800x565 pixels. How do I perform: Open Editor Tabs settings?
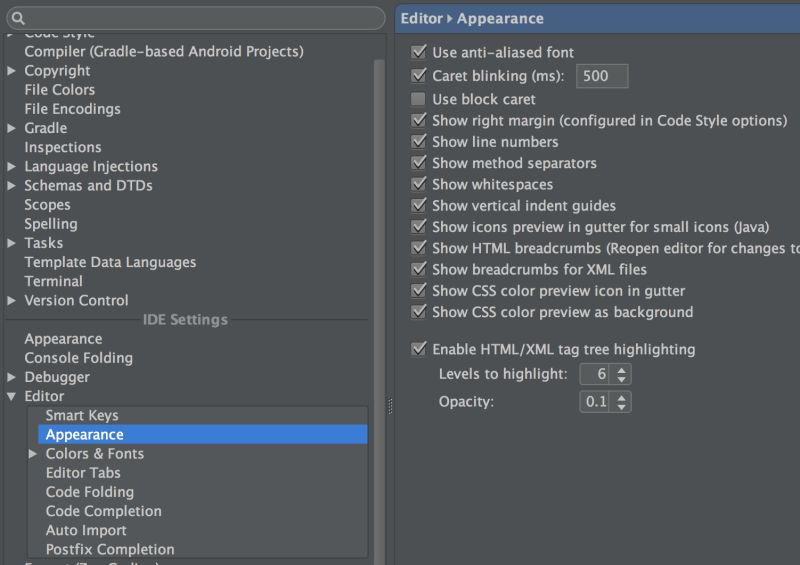[x=83, y=473]
